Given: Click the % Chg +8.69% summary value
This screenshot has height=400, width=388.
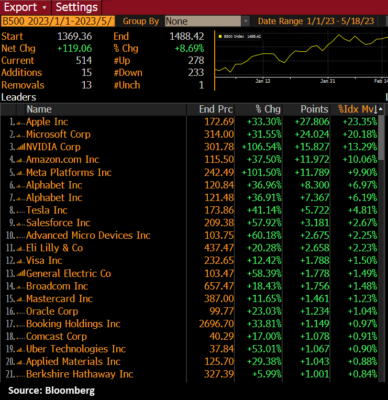Looking at the screenshot, I should 190,48.
